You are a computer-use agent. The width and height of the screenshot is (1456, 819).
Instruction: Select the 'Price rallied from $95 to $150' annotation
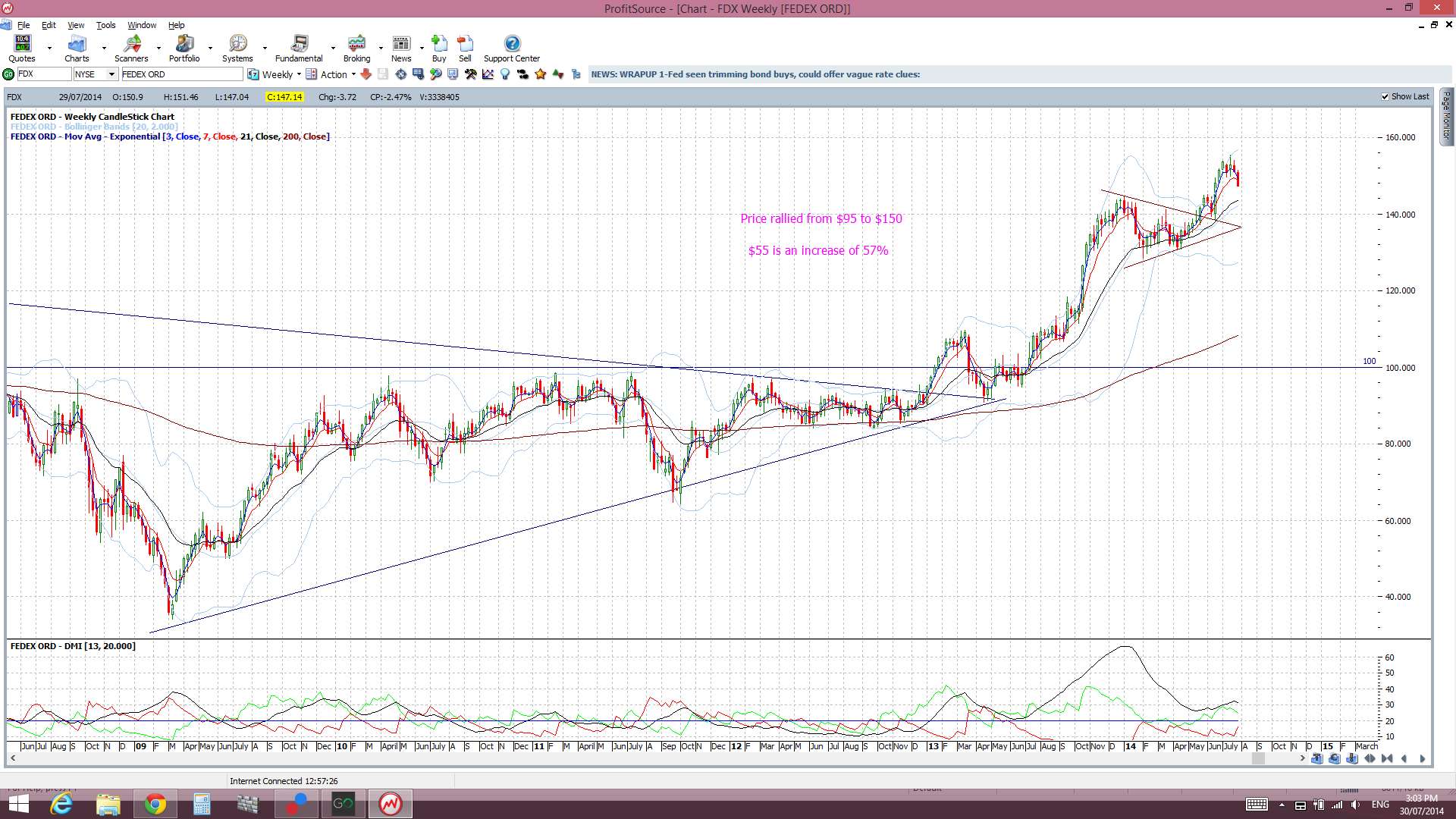(x=821, y=218)
